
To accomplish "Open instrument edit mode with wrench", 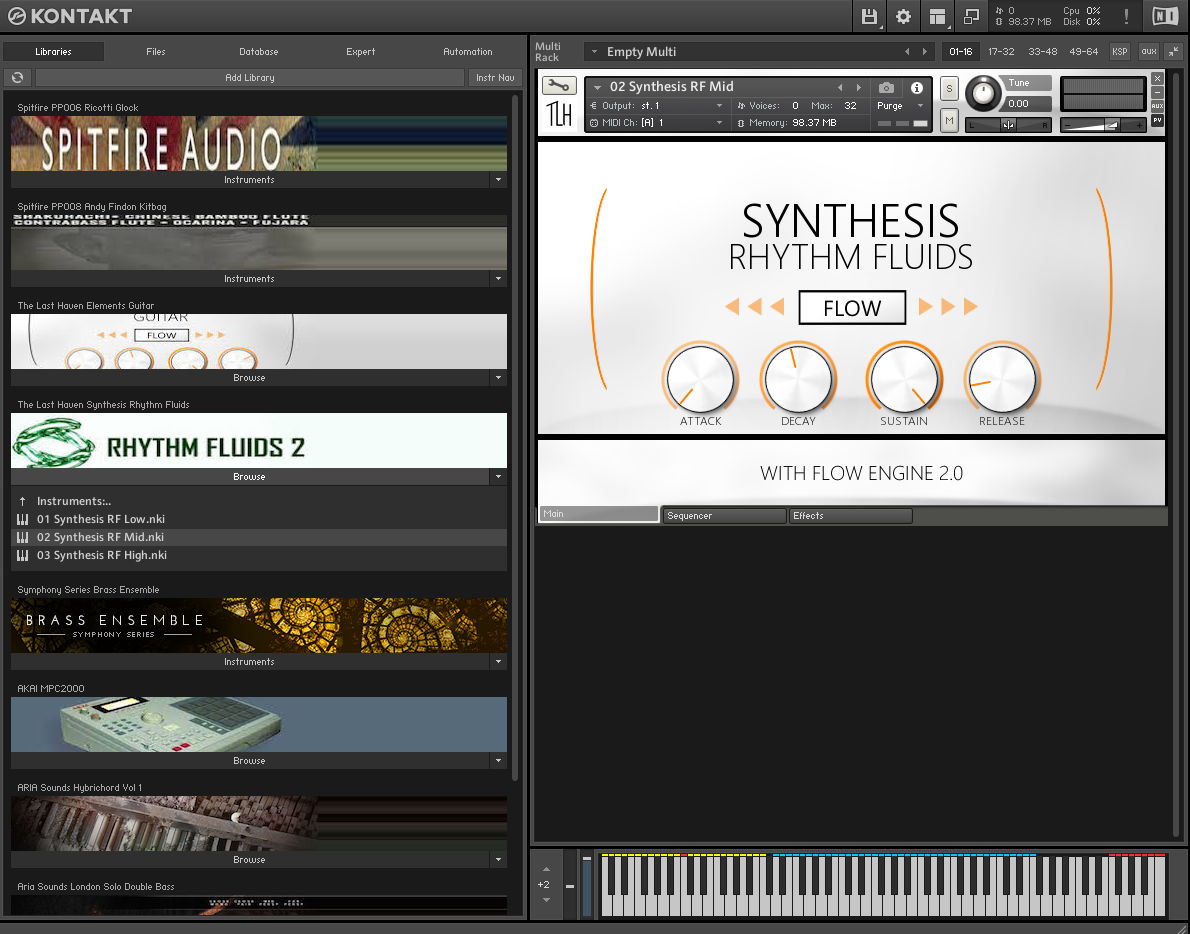I will pyautogui.click(x=559, y=86).
